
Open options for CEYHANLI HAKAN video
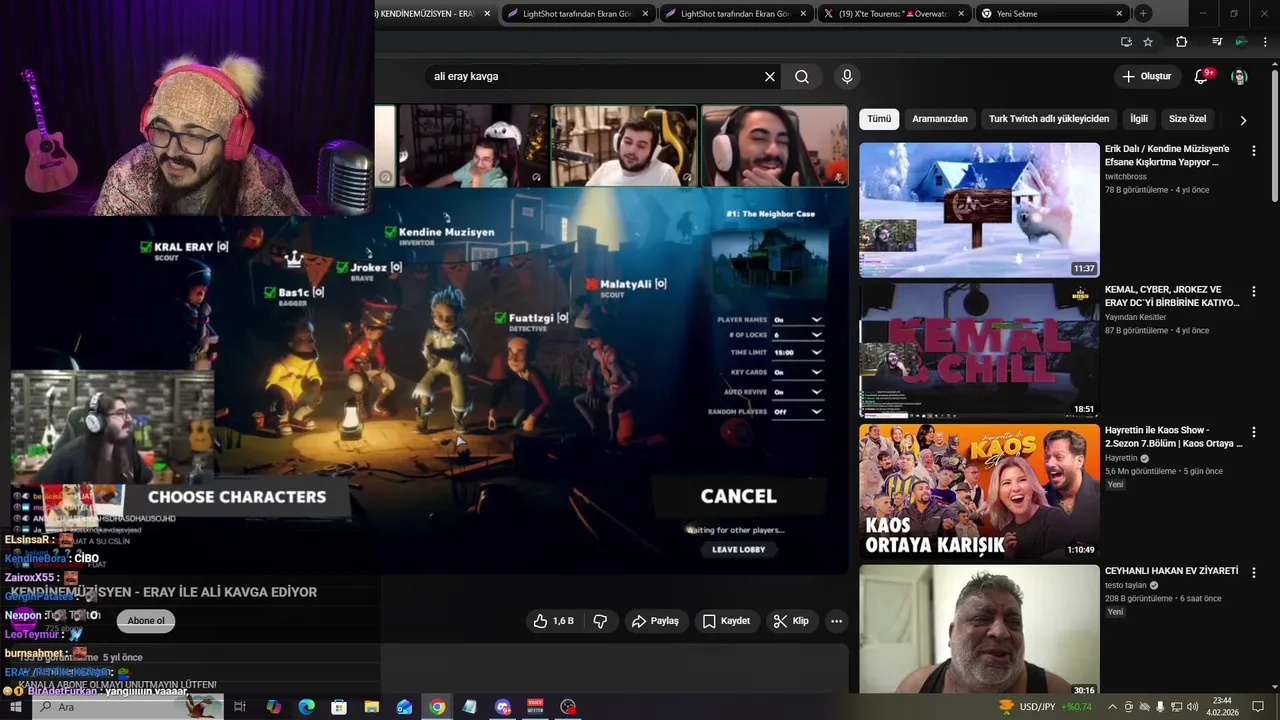click(x=1253, y=573)
